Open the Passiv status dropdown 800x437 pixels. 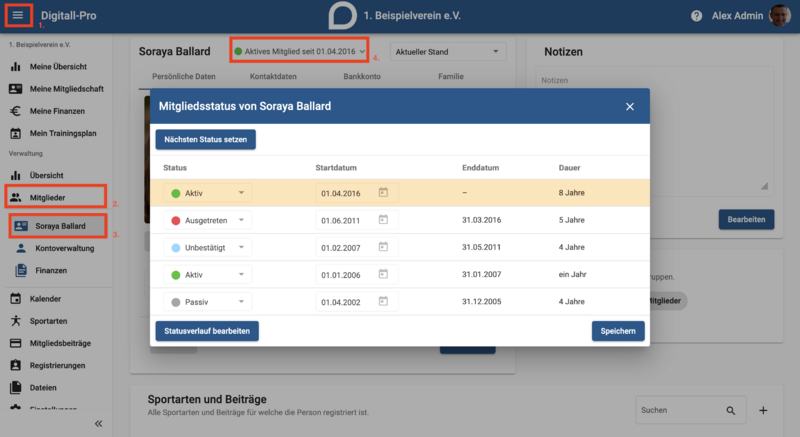click(x=207, y=302)
